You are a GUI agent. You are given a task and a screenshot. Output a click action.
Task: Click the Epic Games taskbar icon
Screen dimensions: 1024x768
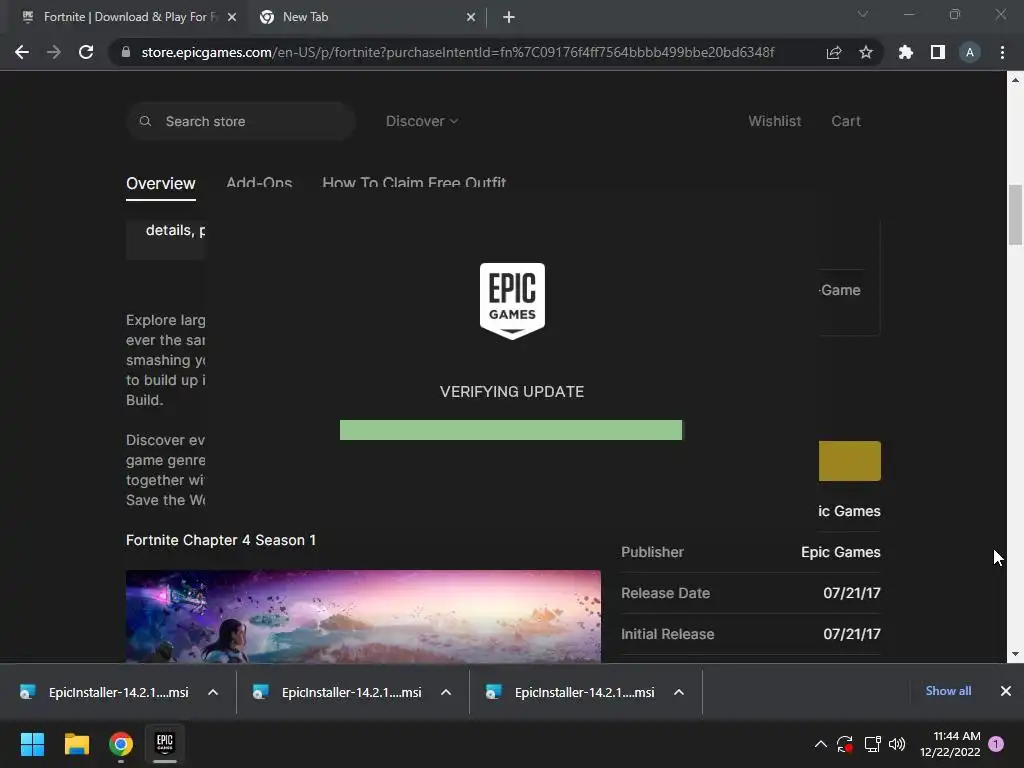click(165, 744)
